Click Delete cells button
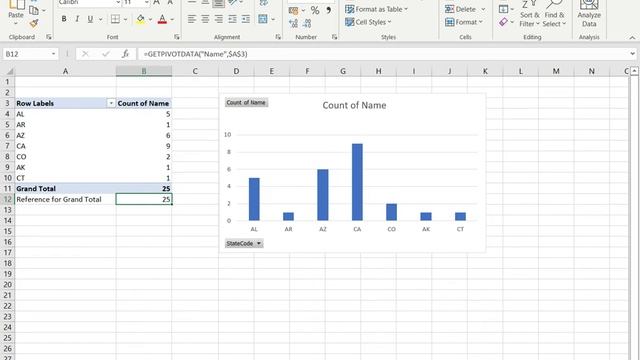 pos(460,9)
